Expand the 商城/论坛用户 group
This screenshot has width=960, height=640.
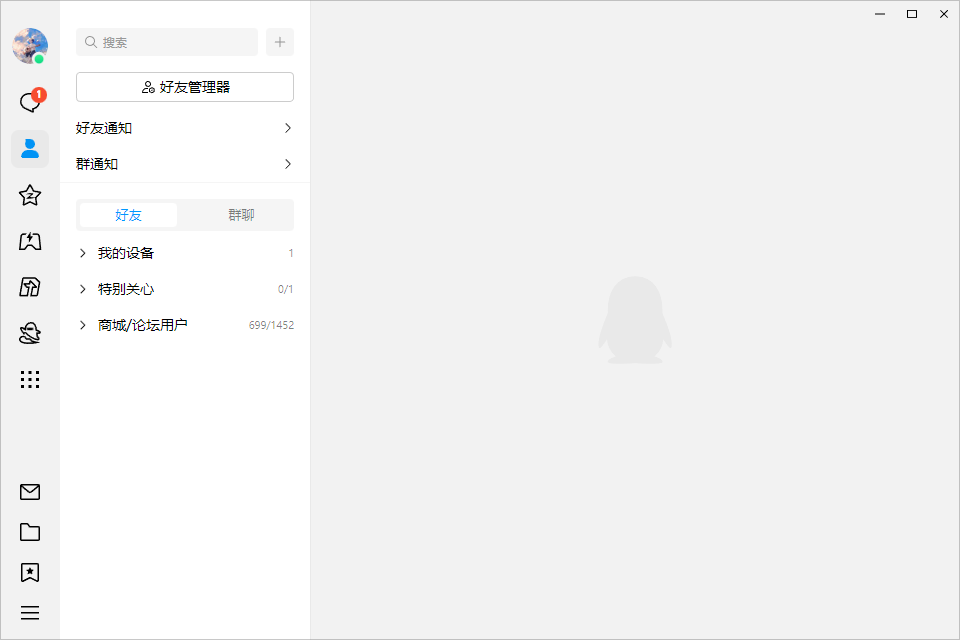point(140,325)
